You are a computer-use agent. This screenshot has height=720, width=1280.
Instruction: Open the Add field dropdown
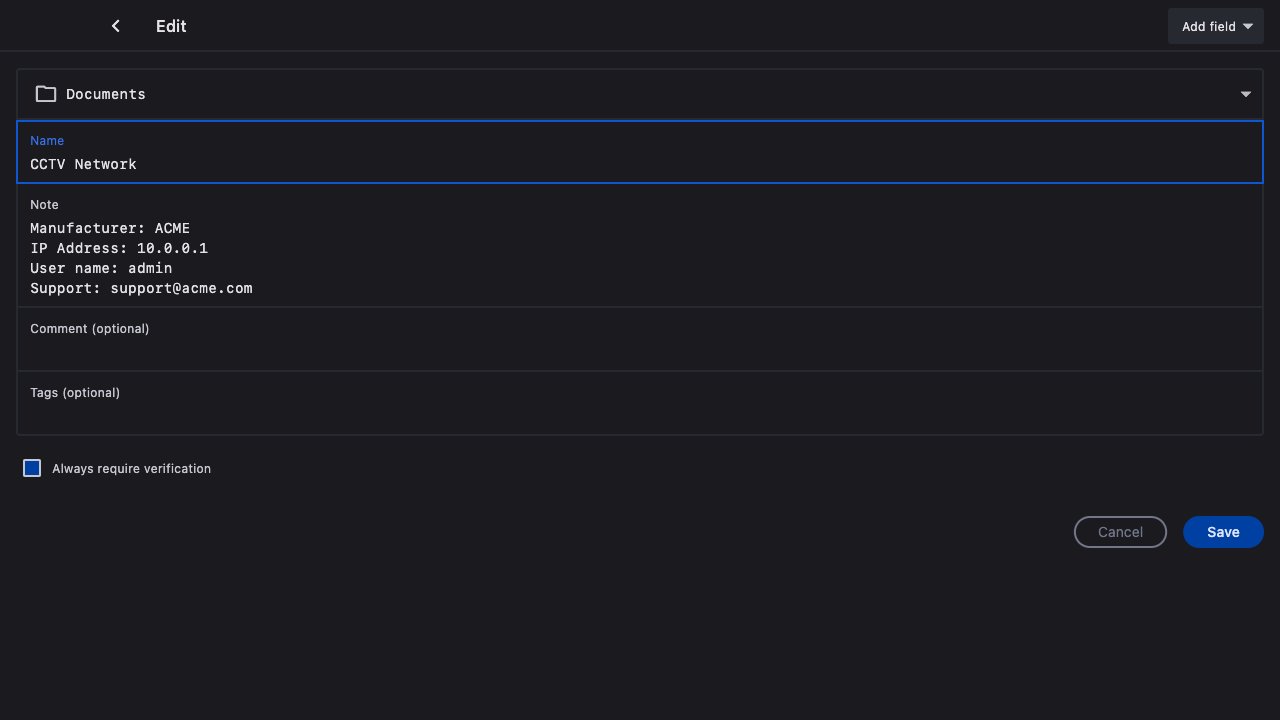pos(1215,27)
